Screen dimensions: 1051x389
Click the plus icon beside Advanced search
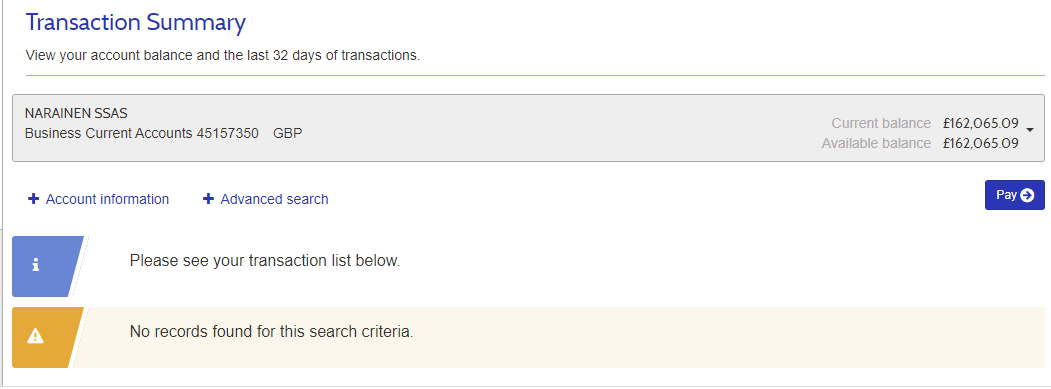tap(208, 199)
